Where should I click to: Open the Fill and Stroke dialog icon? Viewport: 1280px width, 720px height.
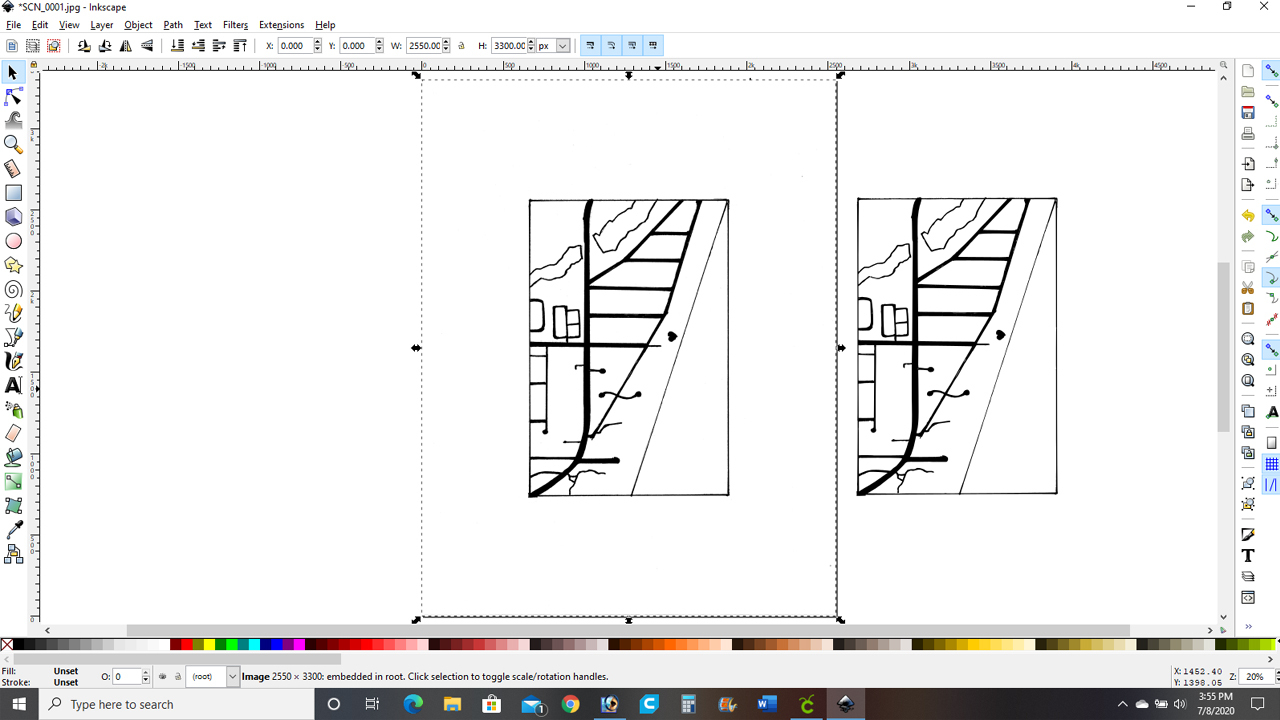click(1248, 535)
